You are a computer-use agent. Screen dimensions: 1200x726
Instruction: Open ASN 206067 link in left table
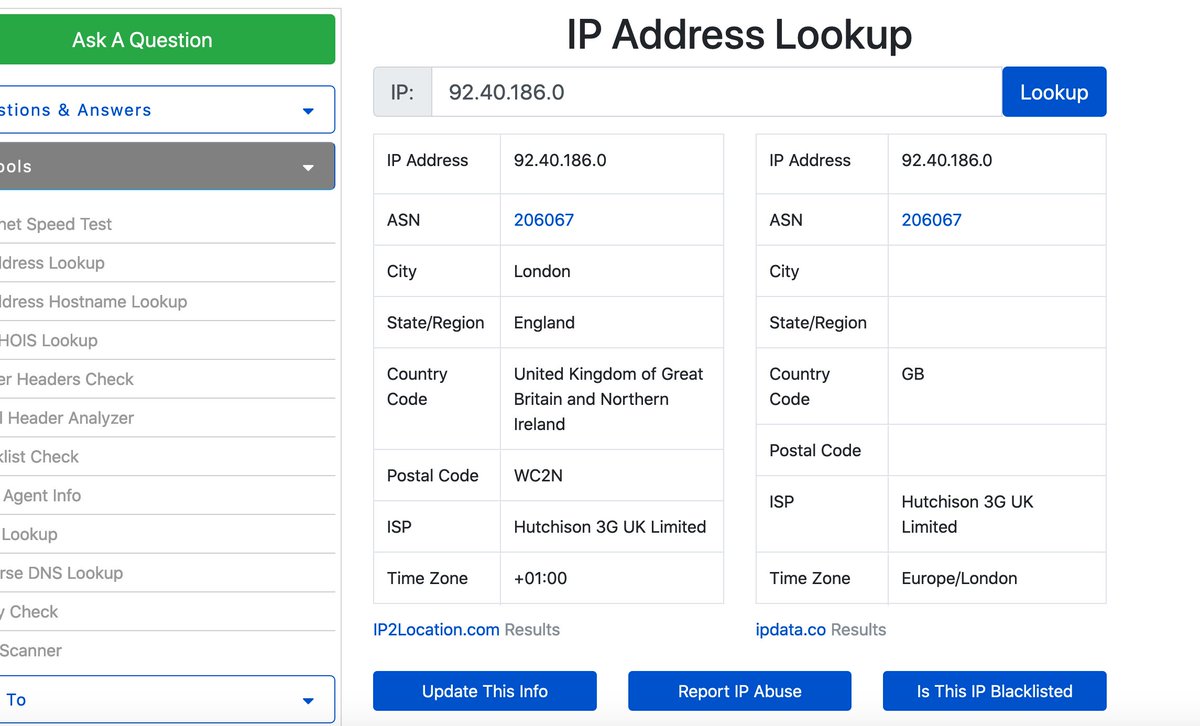(544, 220)
